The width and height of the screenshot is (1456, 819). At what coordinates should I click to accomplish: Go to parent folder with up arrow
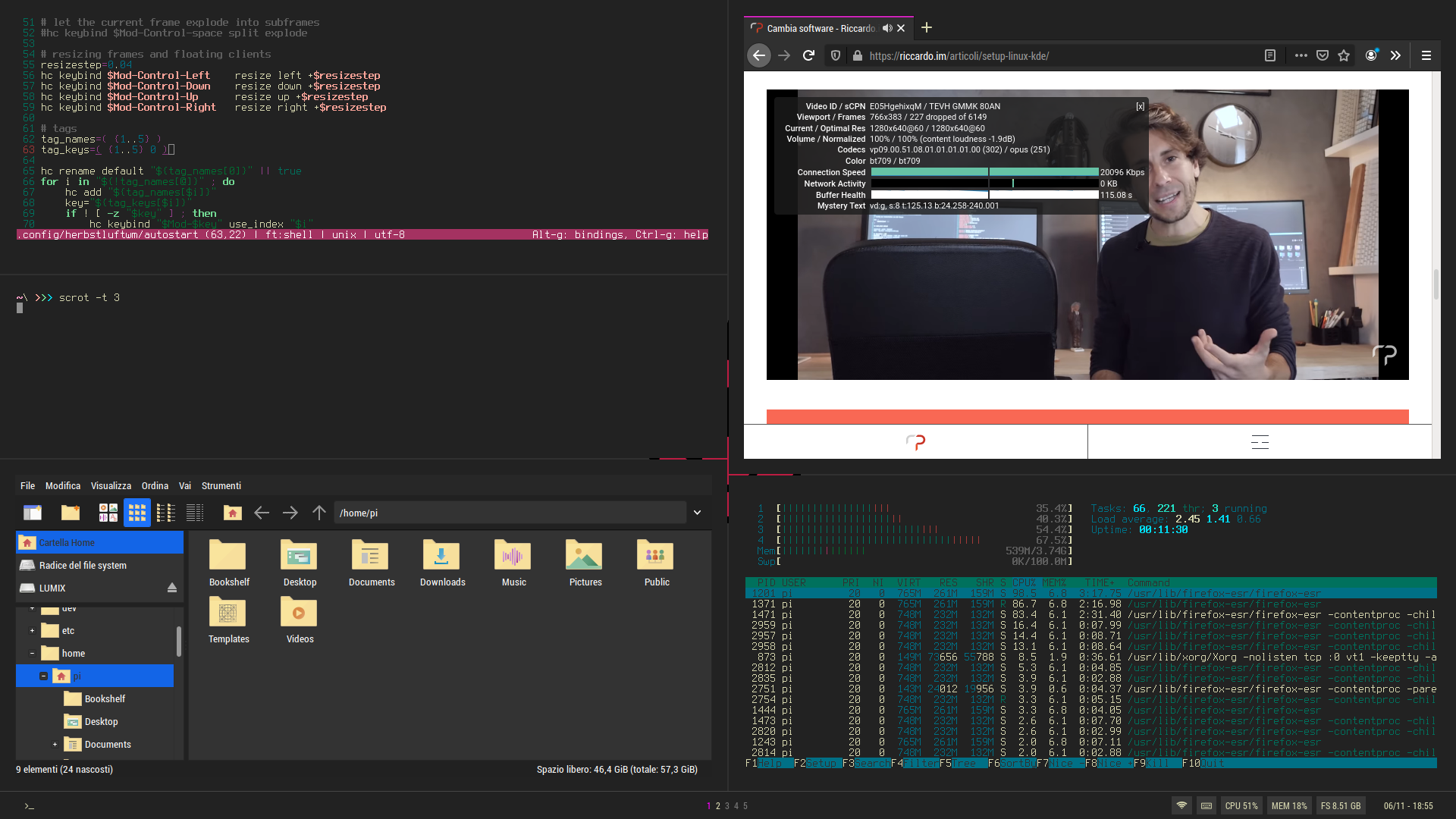tap(318, 513)
